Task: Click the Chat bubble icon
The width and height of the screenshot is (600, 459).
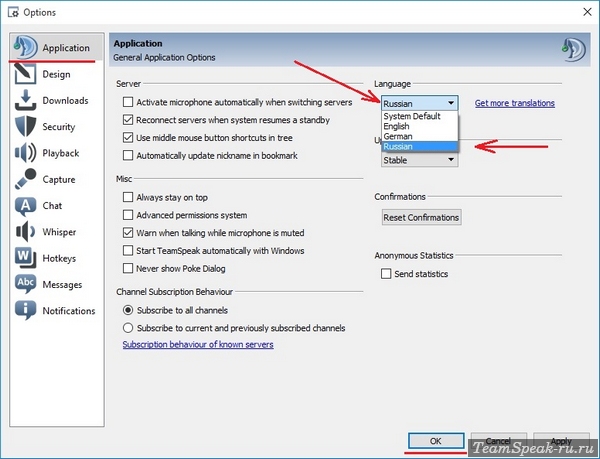Action: click(25, 206)
